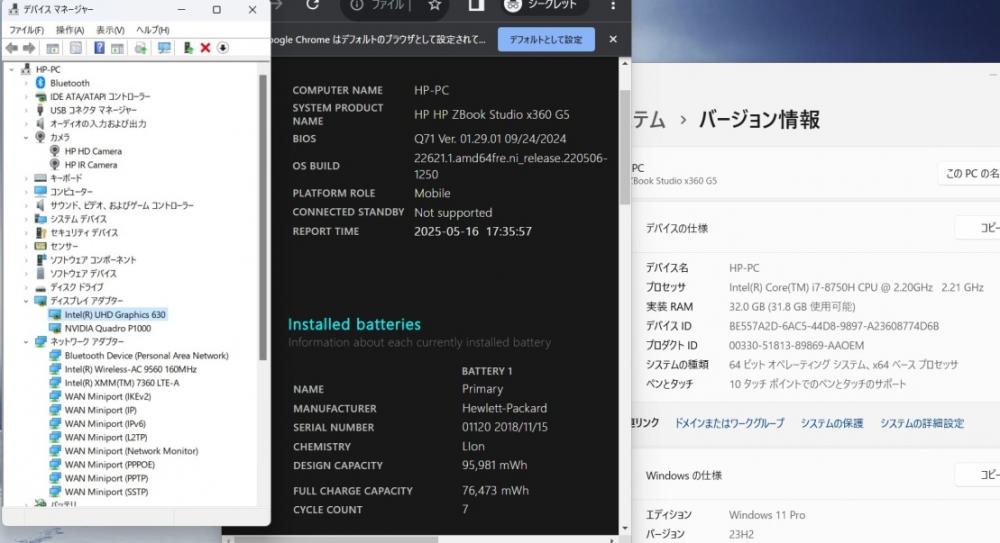
Task: Collapse the ディスプレイ アダプター category
Action: pos(26,301)
